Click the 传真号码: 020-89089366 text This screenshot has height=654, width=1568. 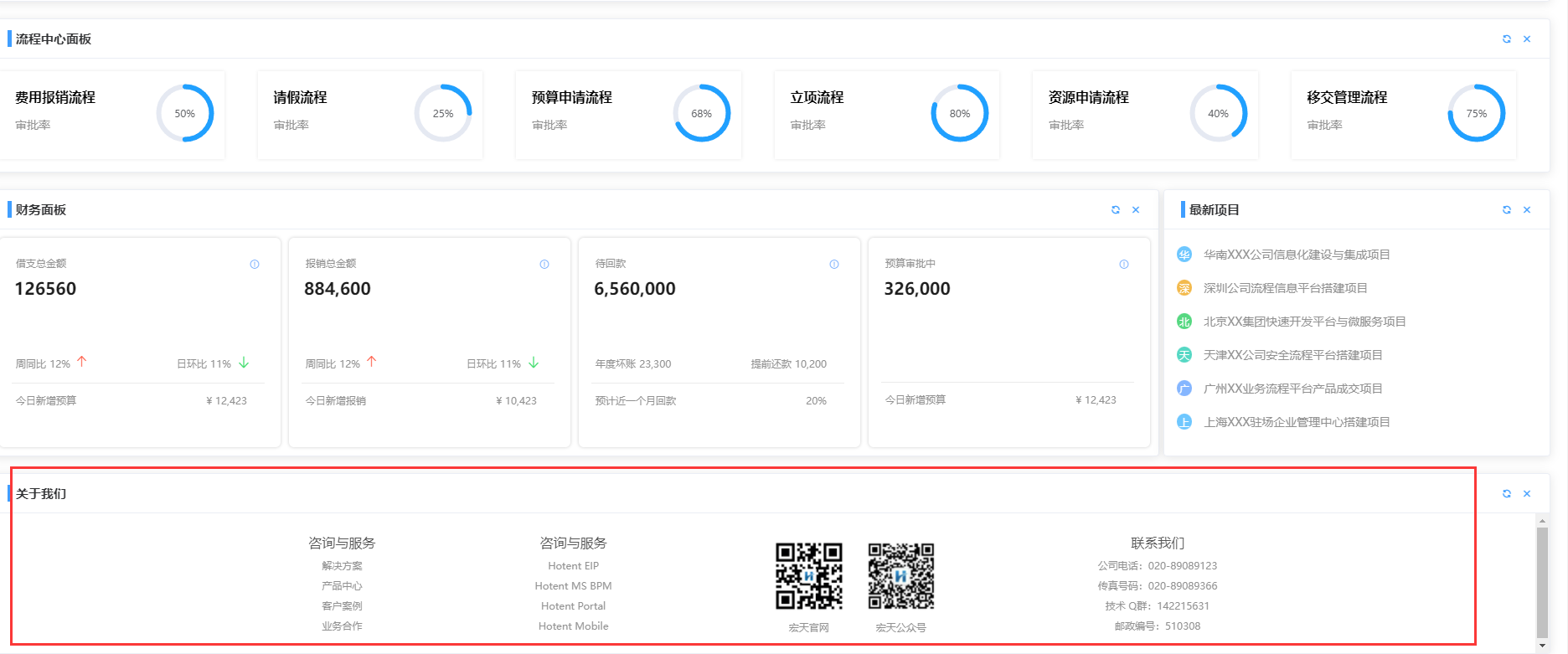tap(1158, 586)
